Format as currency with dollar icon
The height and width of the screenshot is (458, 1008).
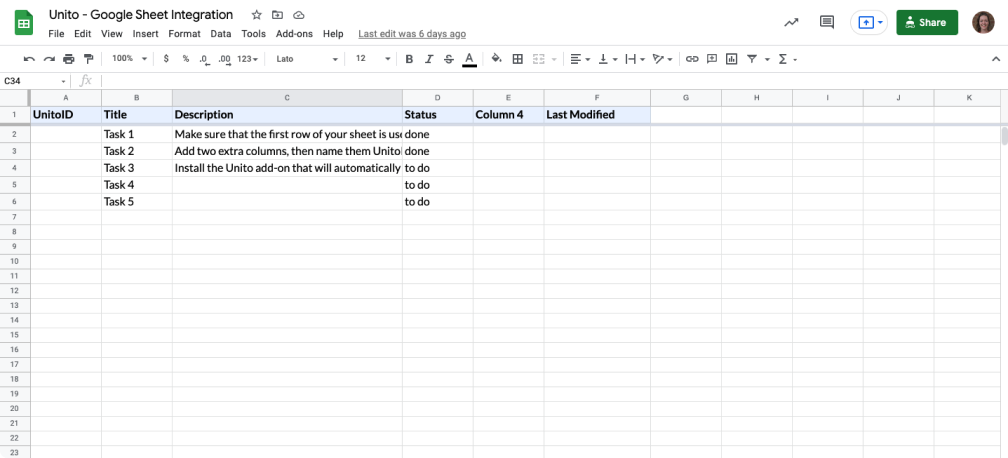(166, 59)
